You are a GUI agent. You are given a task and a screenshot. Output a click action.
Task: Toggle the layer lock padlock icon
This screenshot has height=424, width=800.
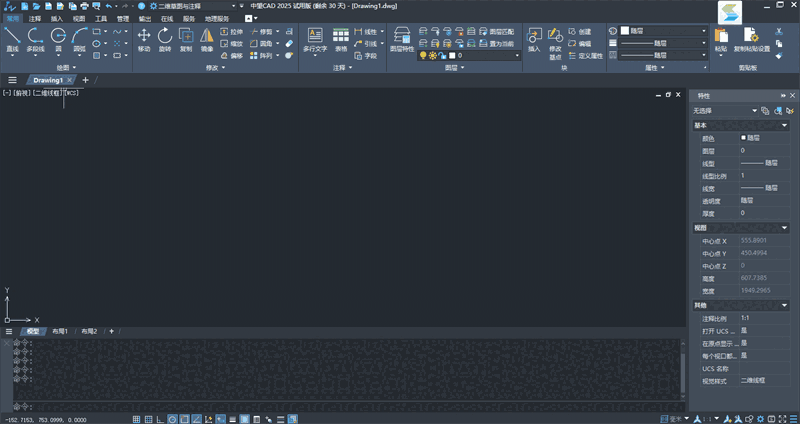click(442, 55)
